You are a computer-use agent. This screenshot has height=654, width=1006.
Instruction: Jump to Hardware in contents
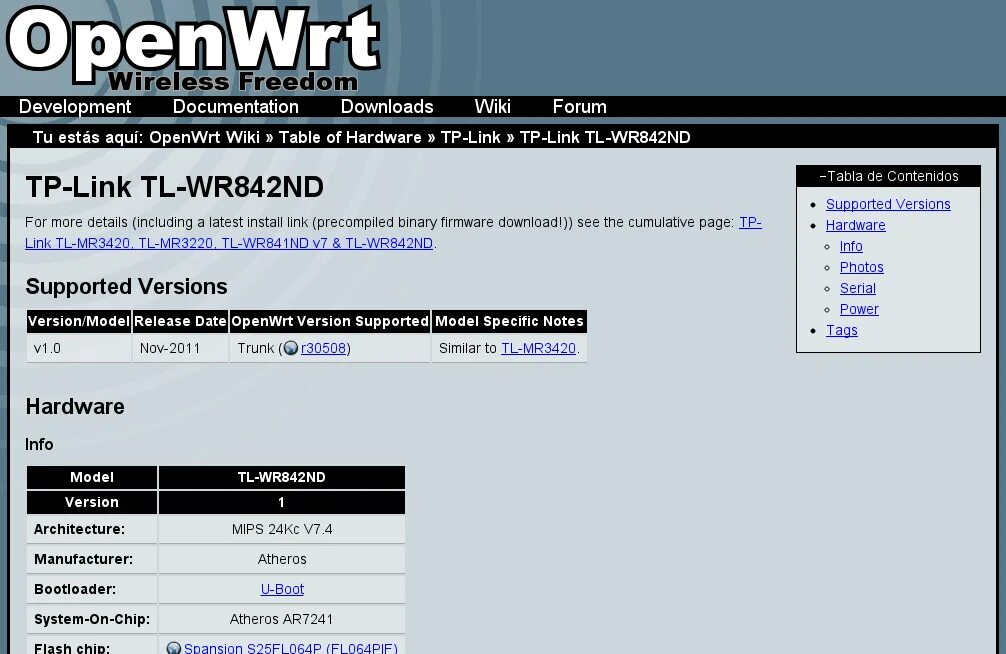tap(855, 225)
